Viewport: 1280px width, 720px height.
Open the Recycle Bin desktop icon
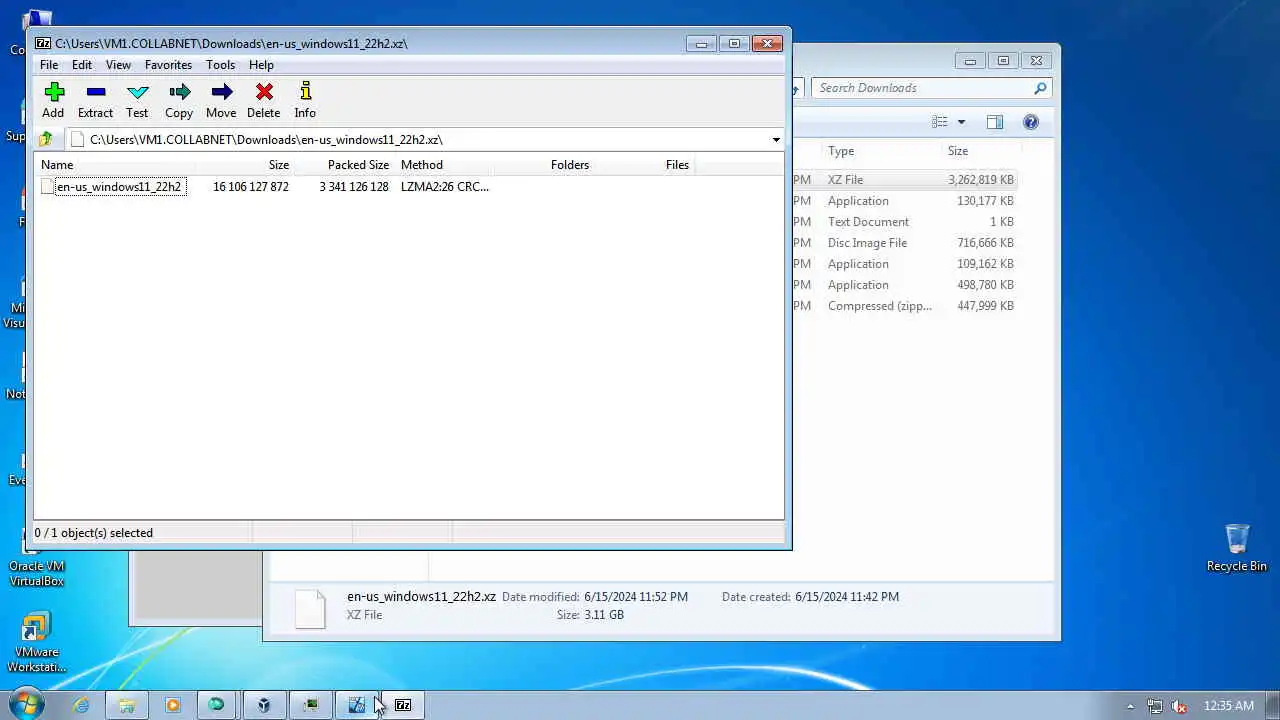[x=1237, y=548]
